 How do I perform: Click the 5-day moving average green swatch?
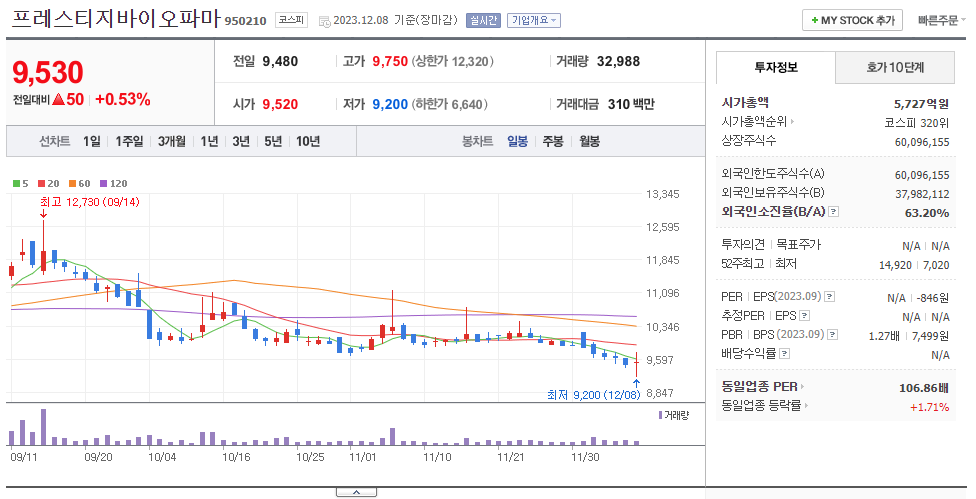point(16,184)
